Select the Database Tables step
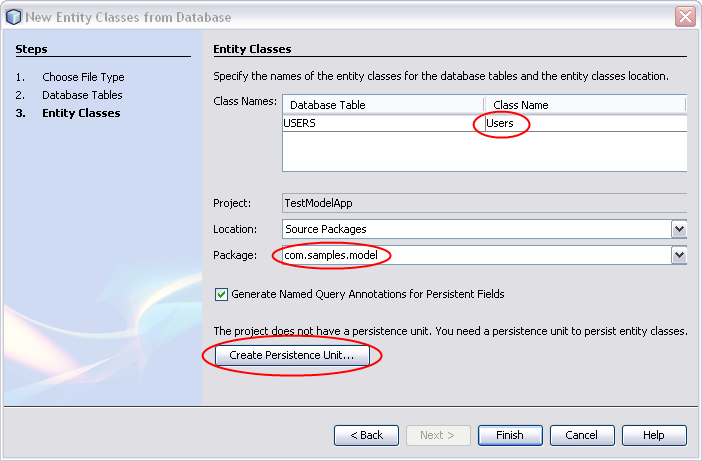 click(x=82, y=95)
